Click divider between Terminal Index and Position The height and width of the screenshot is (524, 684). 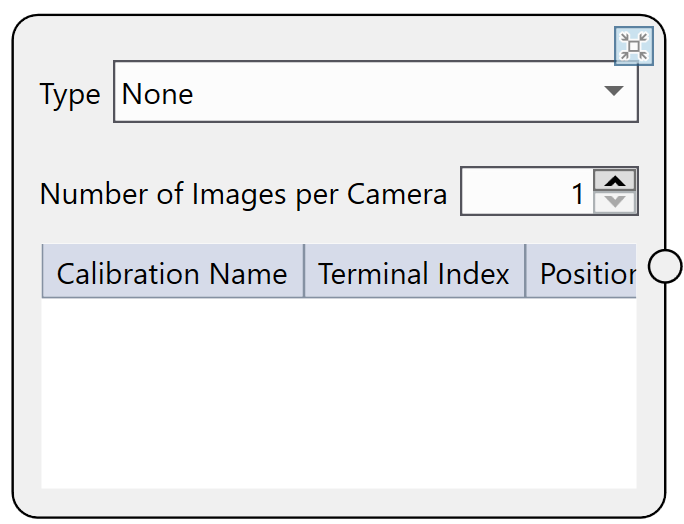[x=525, y=272]
